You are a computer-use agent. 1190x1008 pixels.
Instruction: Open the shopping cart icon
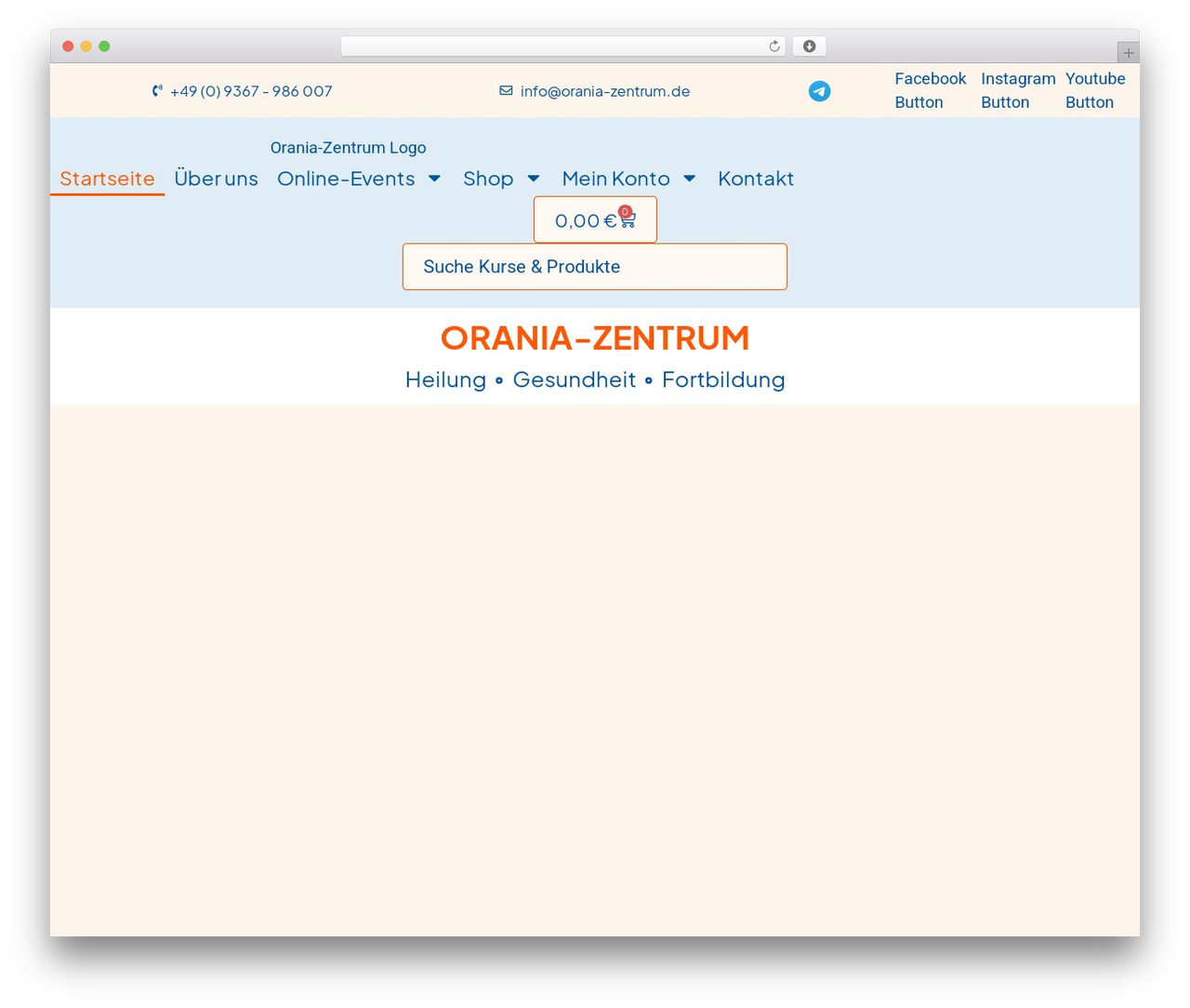[x=628, y=220]
